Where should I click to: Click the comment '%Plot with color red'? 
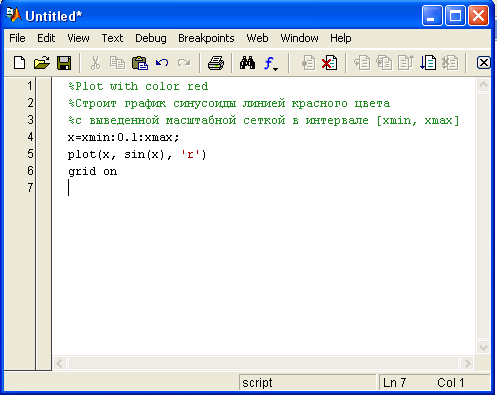pos(138,86)
